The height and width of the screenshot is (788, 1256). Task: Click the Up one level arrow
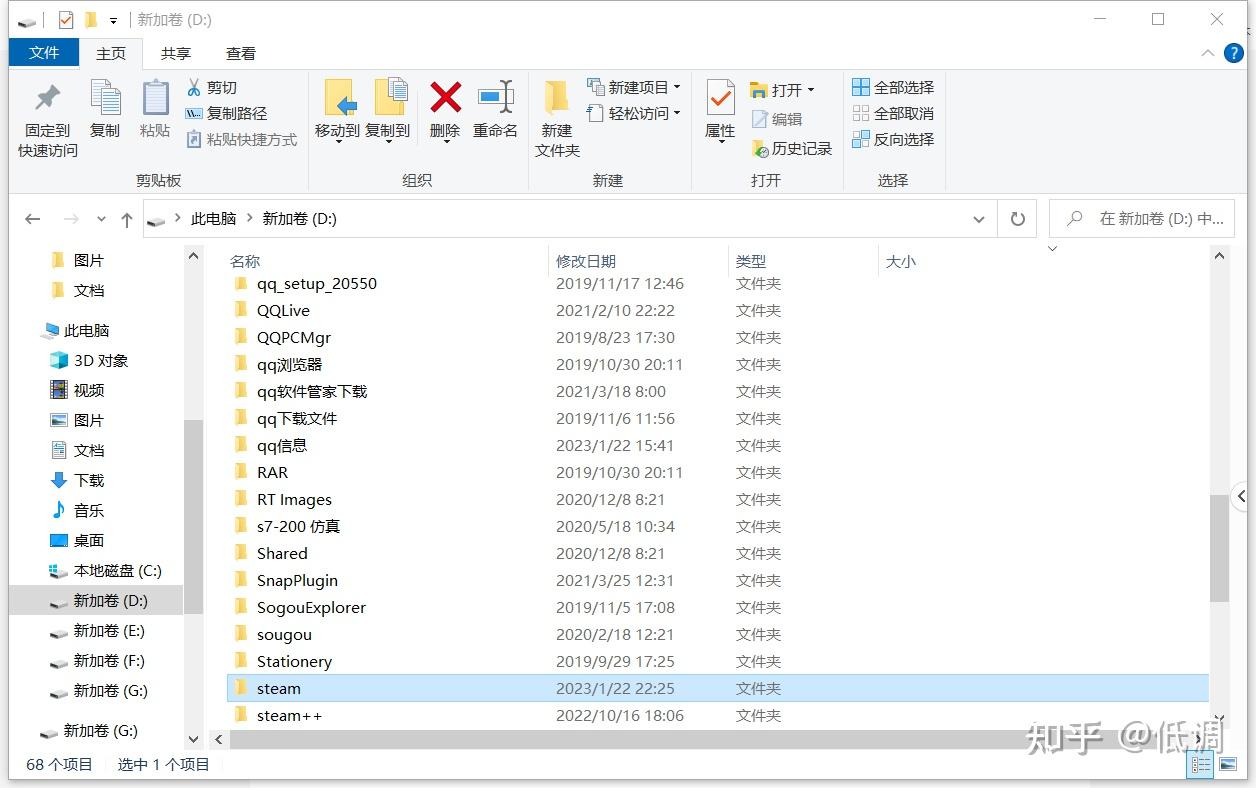(x=126, y=219)
